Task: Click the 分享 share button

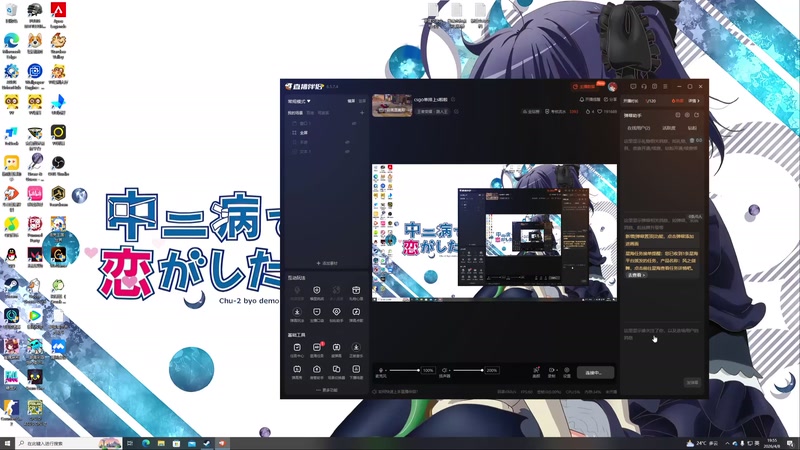Action: tap(610, 99)
